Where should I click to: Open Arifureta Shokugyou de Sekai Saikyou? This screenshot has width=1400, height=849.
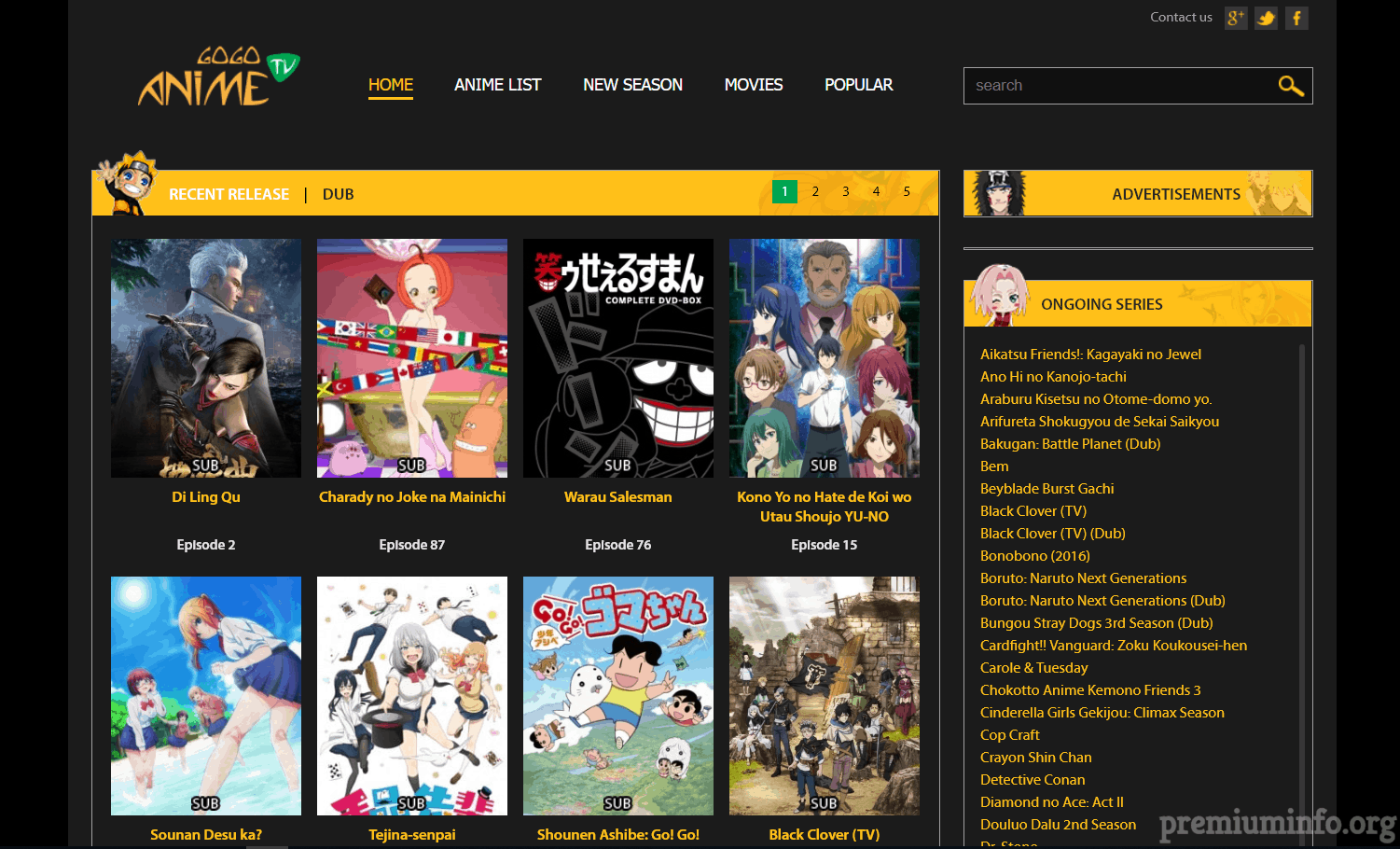pos(1100,422)
